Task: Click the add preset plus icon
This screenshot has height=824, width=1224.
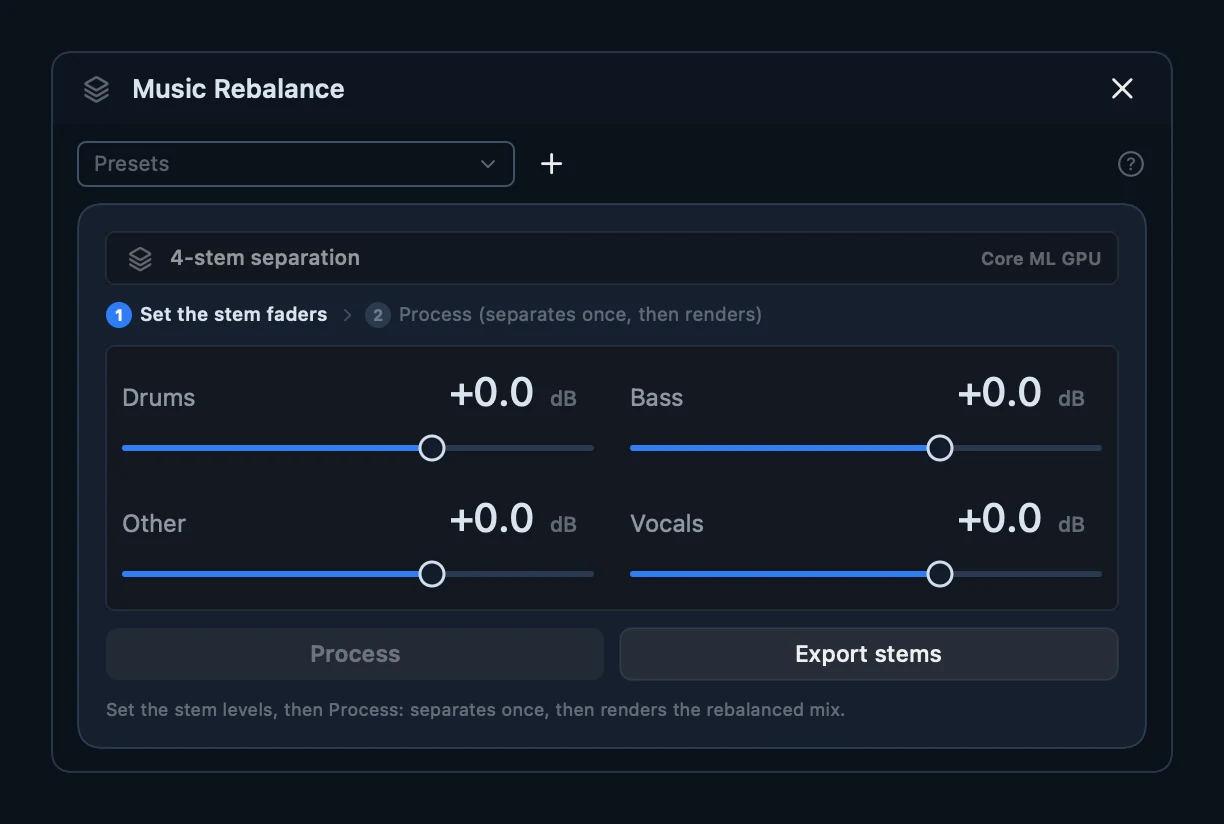Action: pyautogui.click(x=551, y=164)
